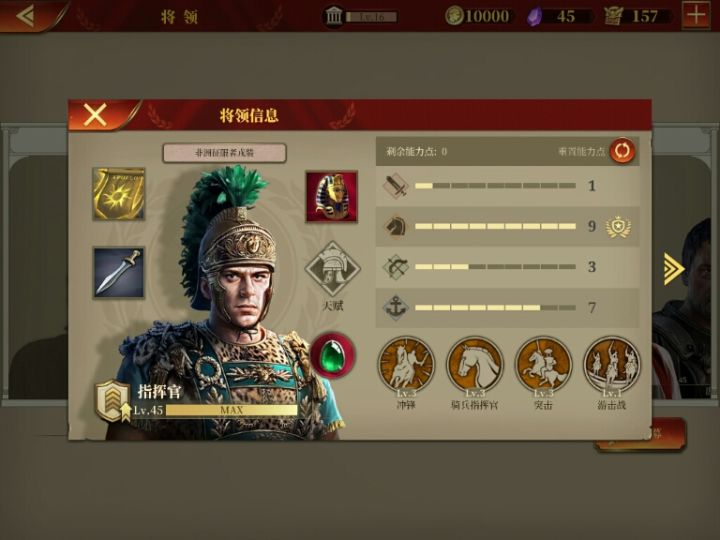Click the infantry sword ability row

507,186
